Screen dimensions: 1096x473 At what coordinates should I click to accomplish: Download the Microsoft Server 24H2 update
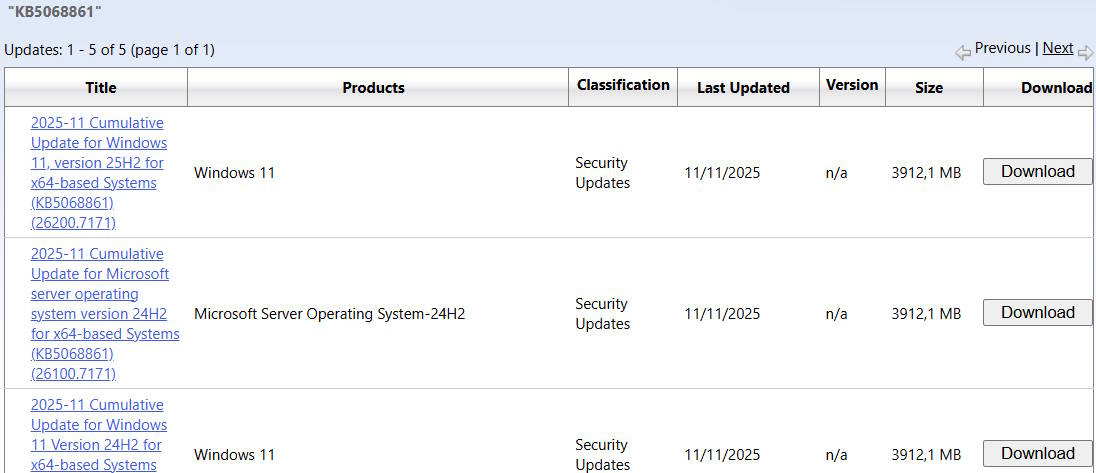[x=1037, y=313]
